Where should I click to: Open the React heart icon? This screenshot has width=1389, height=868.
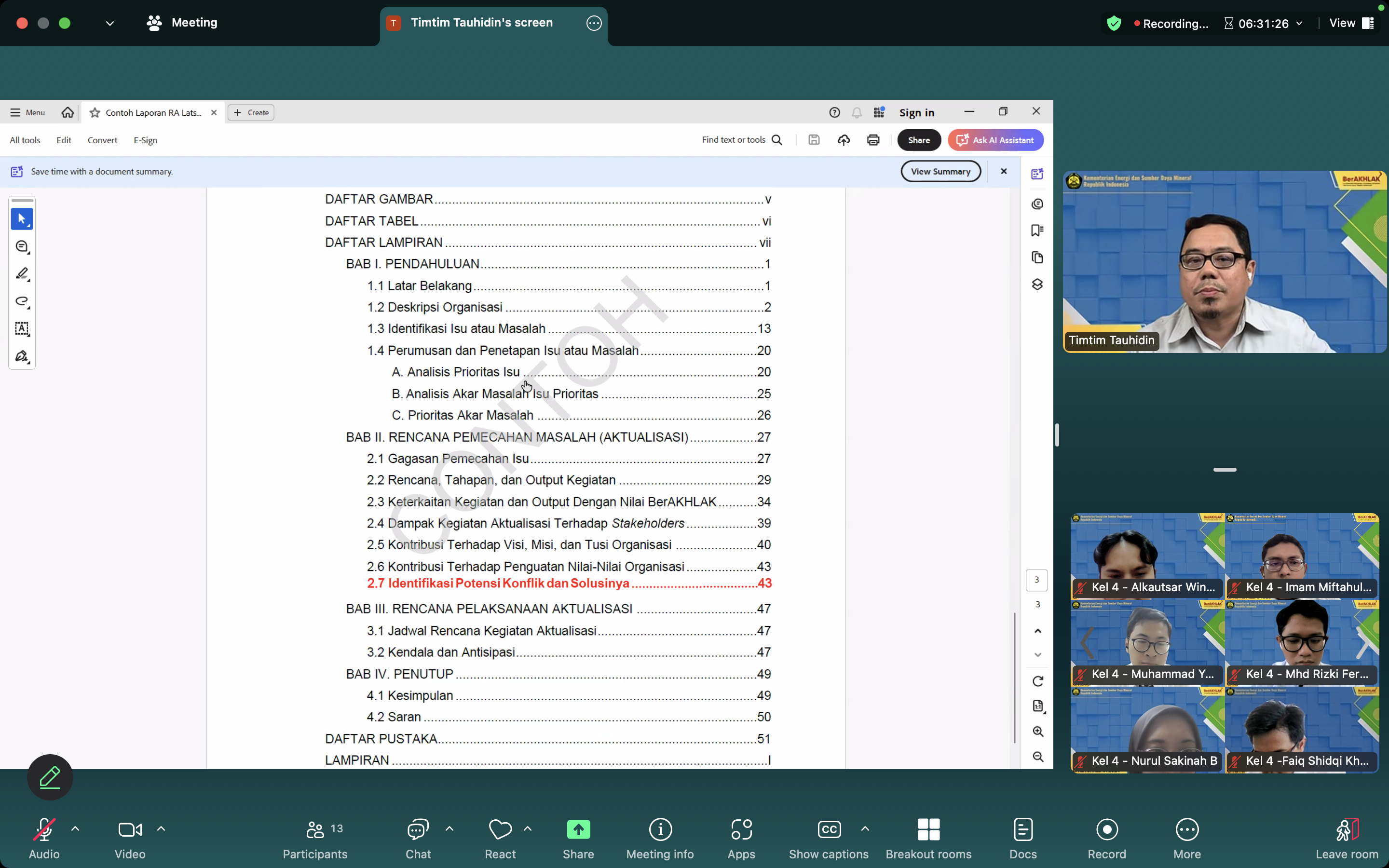click(500, 829)
